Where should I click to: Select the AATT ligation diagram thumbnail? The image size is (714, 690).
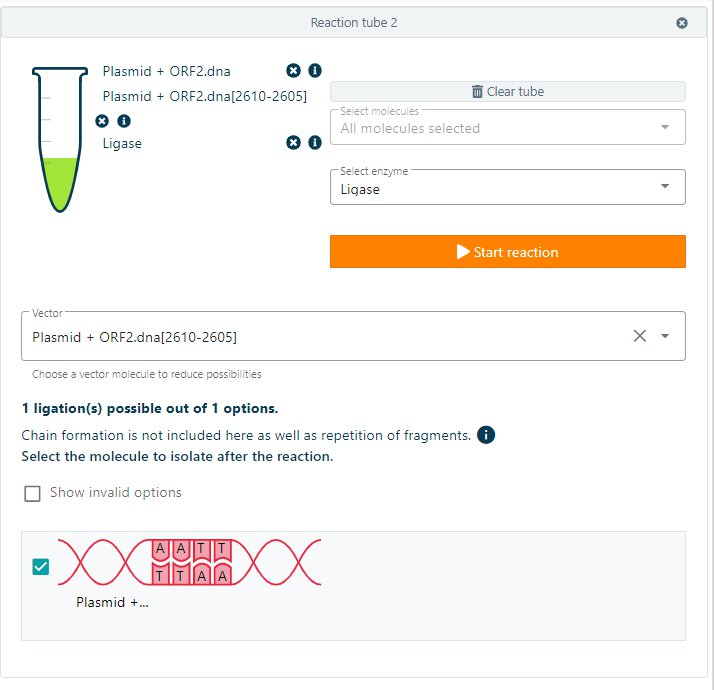click(x=190, y=562)
